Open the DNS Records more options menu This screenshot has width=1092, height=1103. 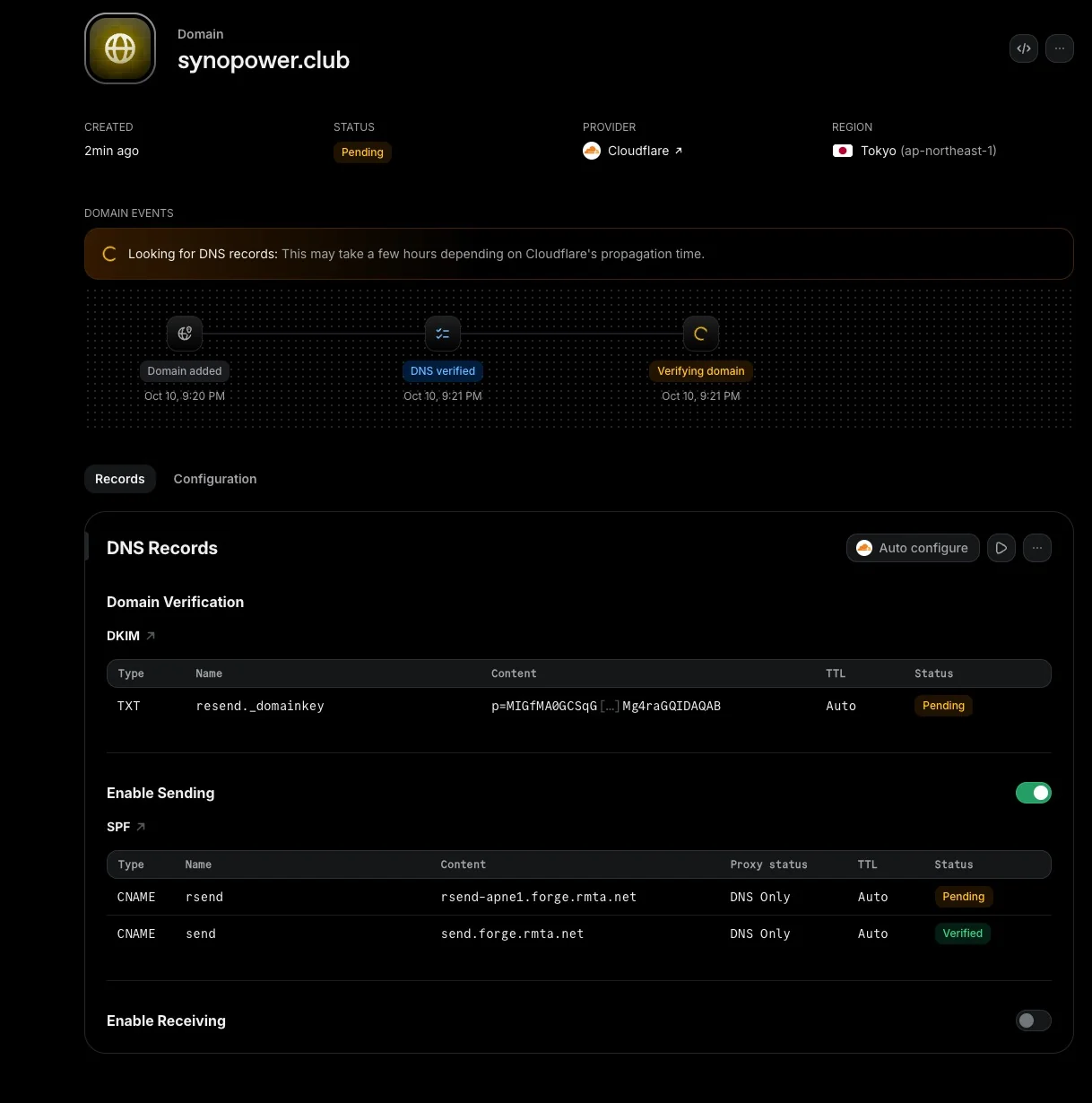click(1037, 548)
